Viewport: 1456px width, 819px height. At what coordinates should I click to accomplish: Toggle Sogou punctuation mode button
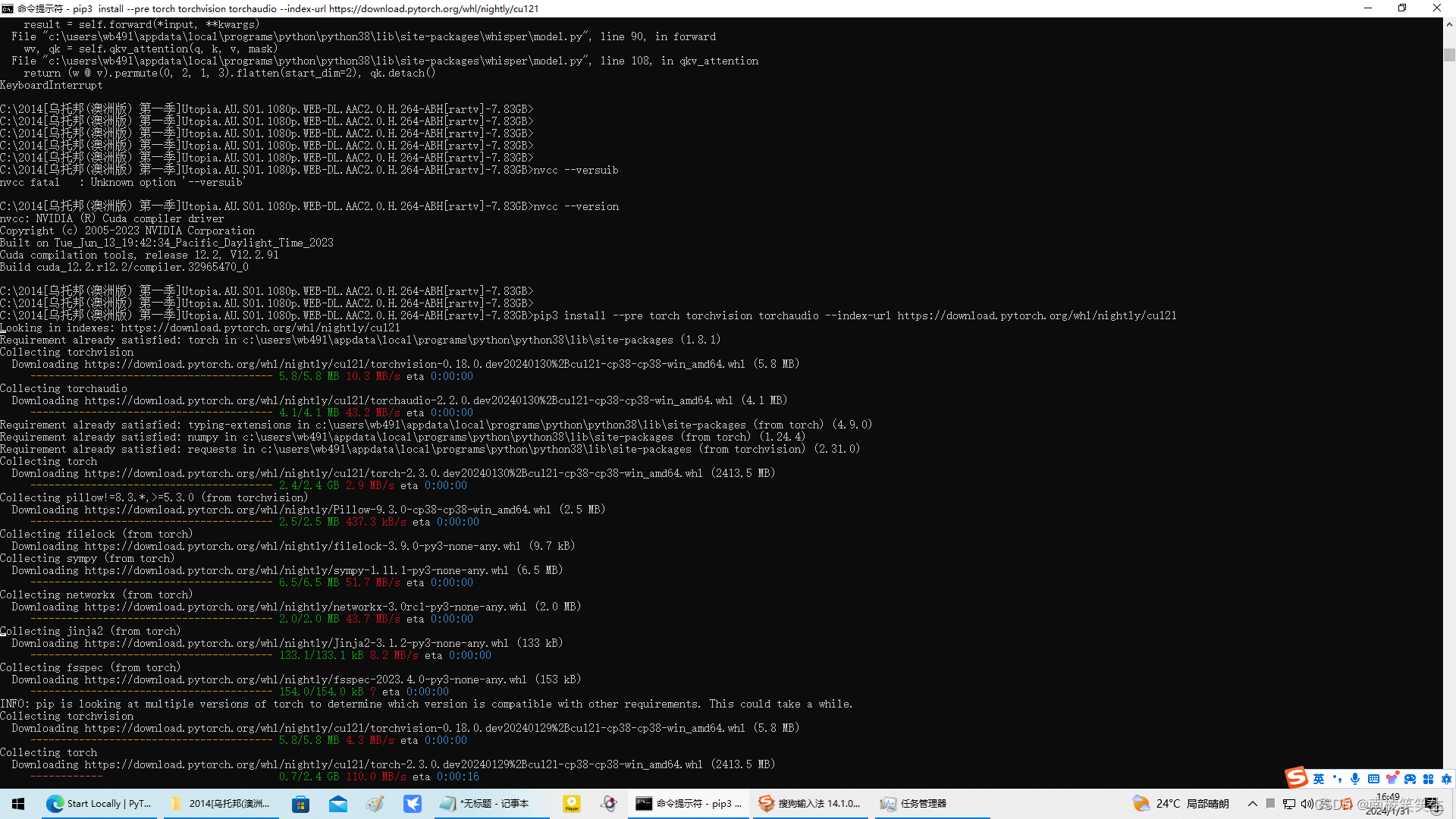coord(1337,779)
